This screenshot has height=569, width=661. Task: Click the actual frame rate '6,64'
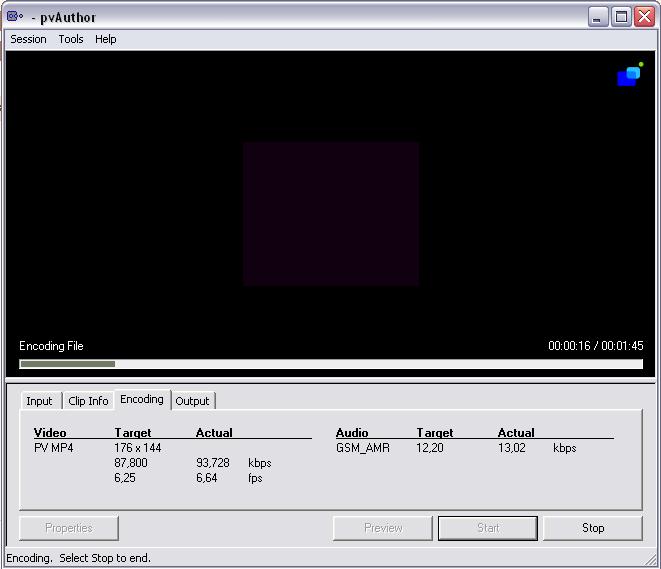point(207,478)
